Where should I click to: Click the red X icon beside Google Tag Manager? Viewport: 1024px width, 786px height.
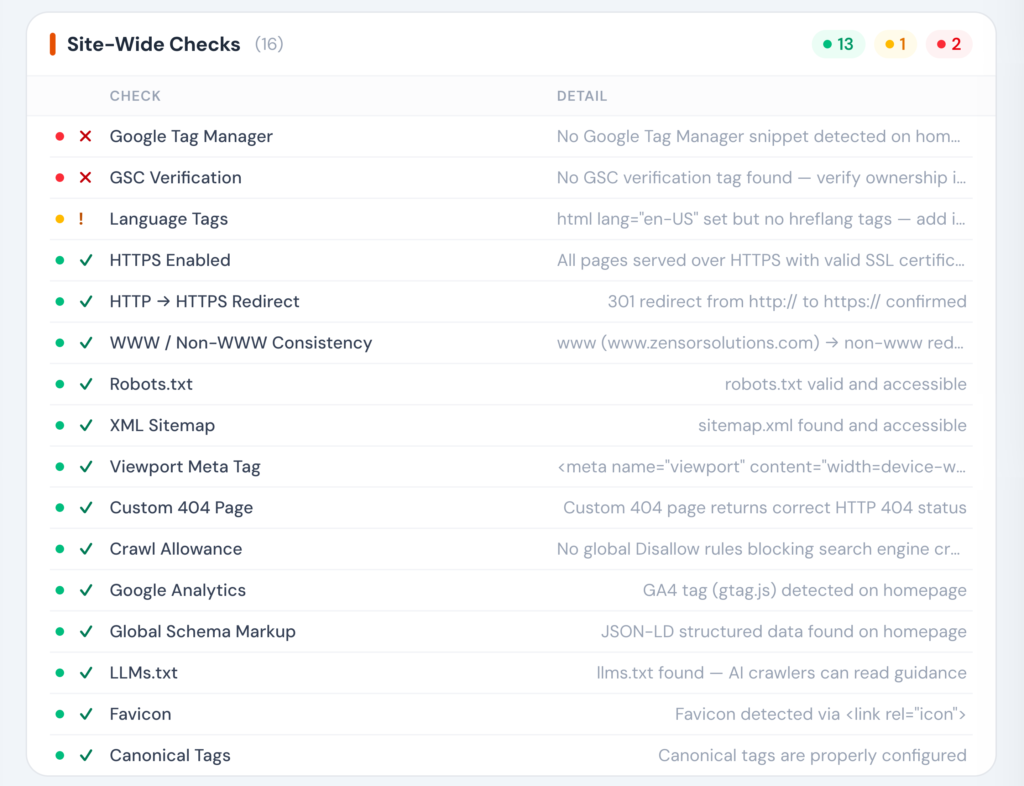click(x=84, y=136)
